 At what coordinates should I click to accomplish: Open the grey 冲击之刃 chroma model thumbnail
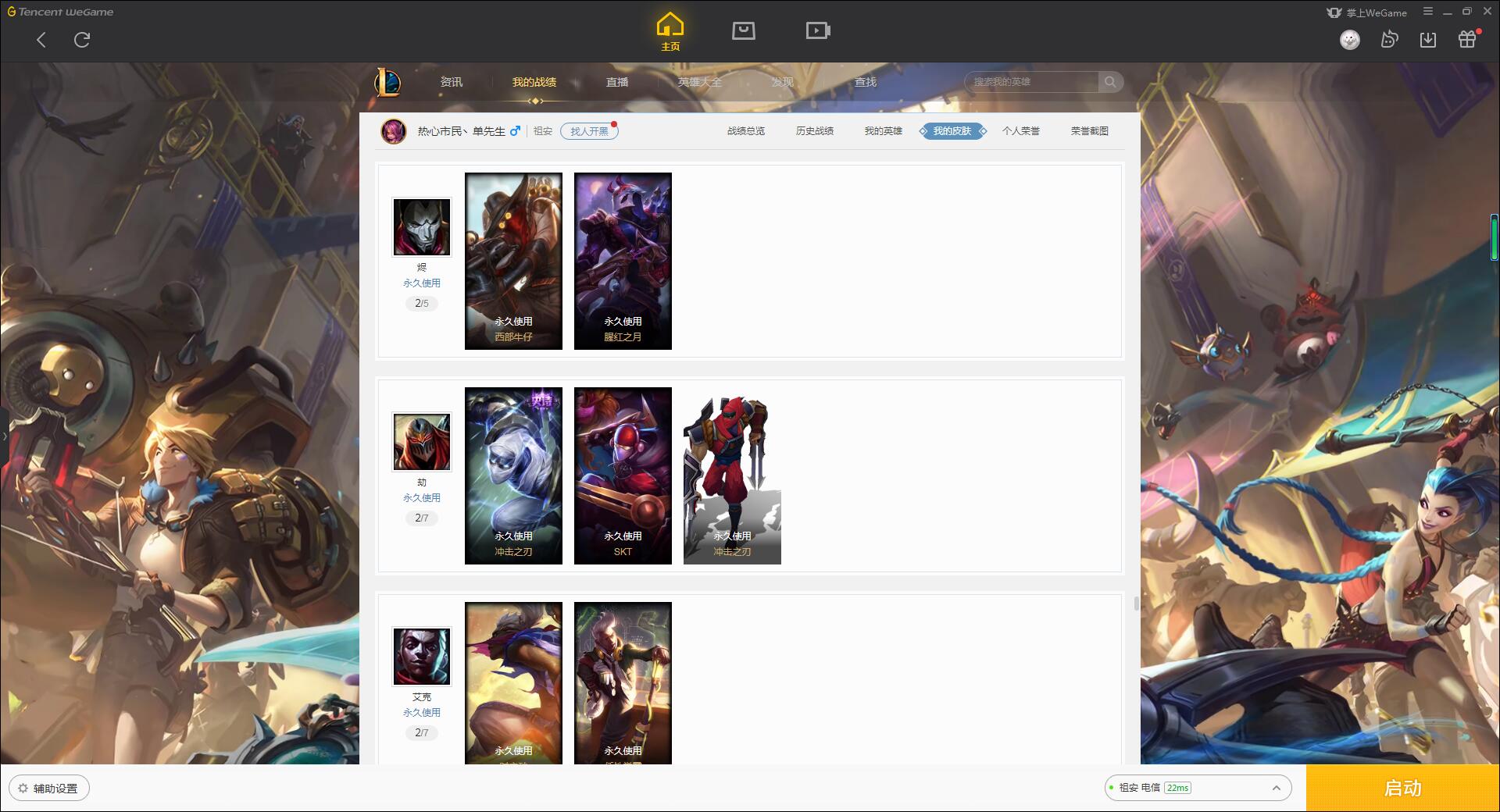732,475
